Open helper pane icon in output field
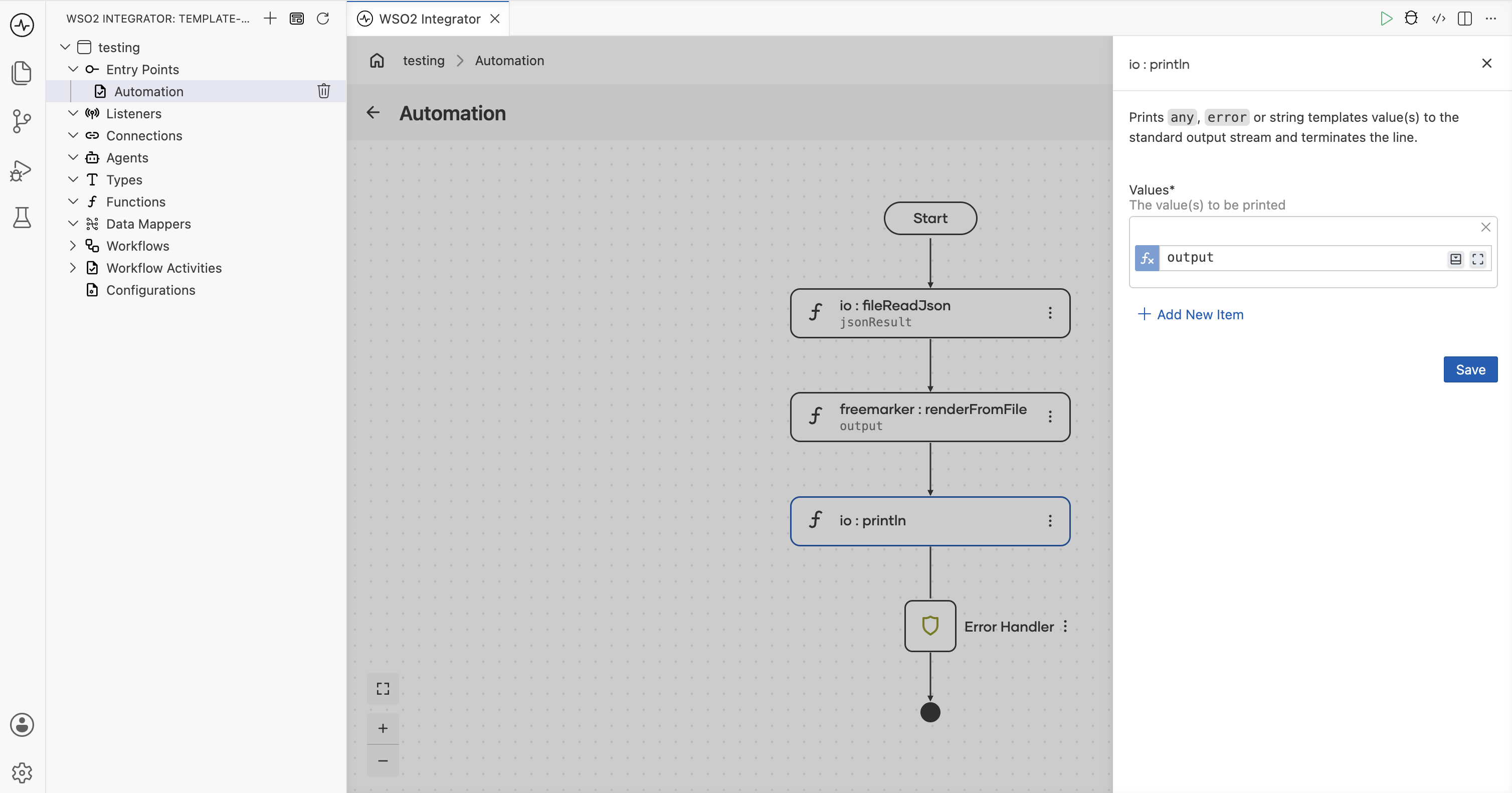Image resolution: width=1512 pixels, height=793 pixels. tap(1456, 259)
